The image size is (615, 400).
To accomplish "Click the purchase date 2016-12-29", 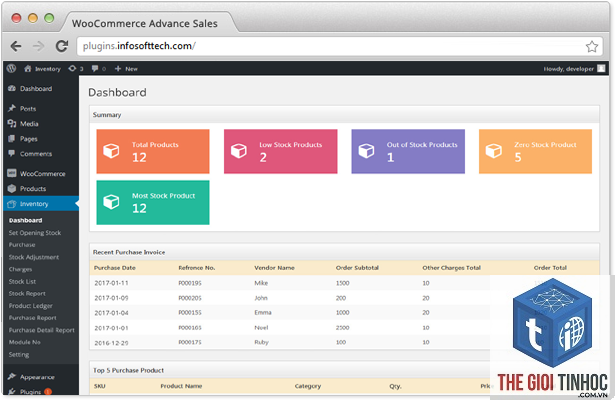I will pyautogui.click(x=111, y=343).
